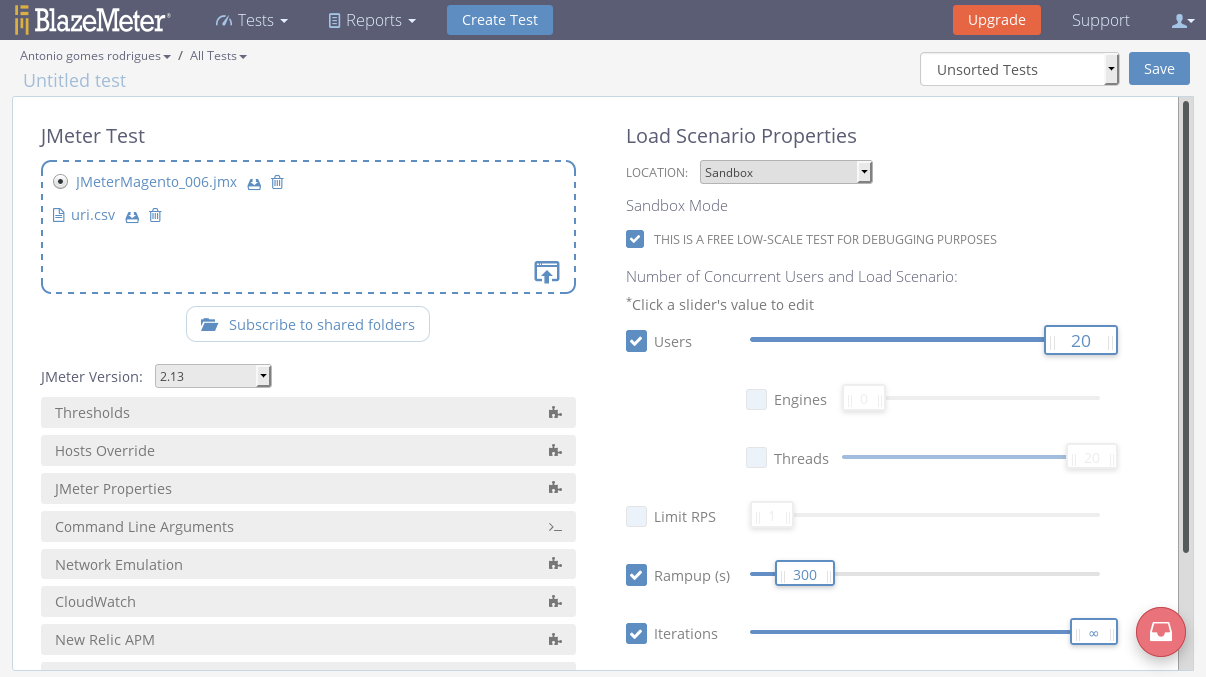Select the JMeterMagento_006.jmx radio button
The image size is (1206, 677).
61,182
